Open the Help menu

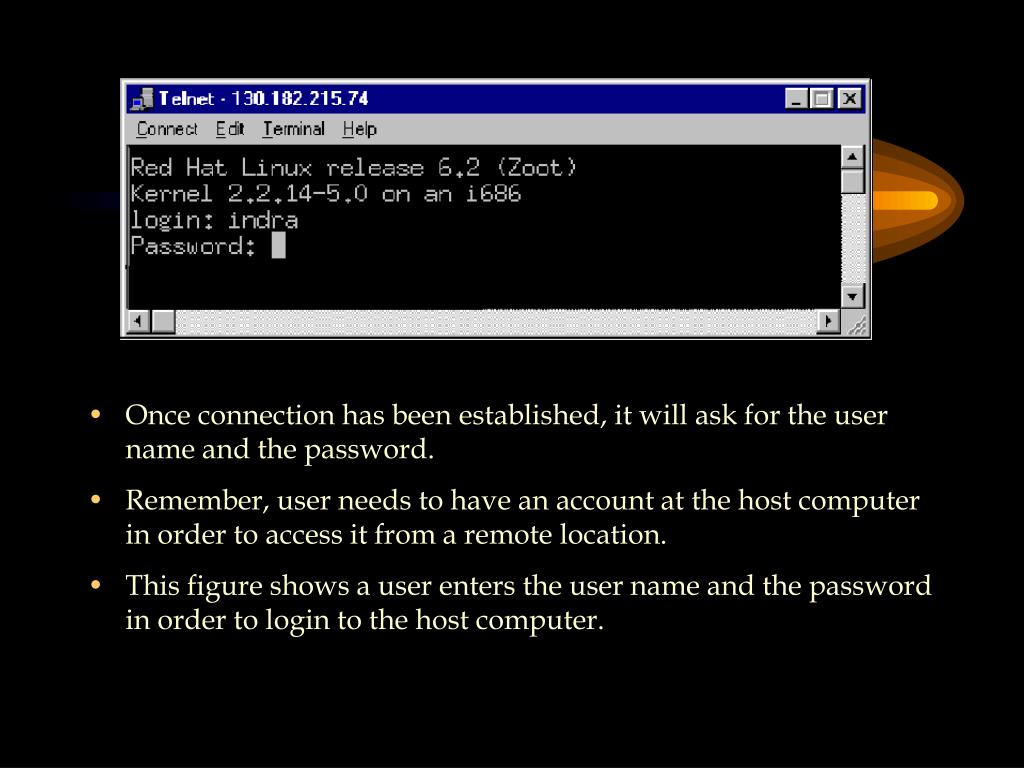[359, 129]
